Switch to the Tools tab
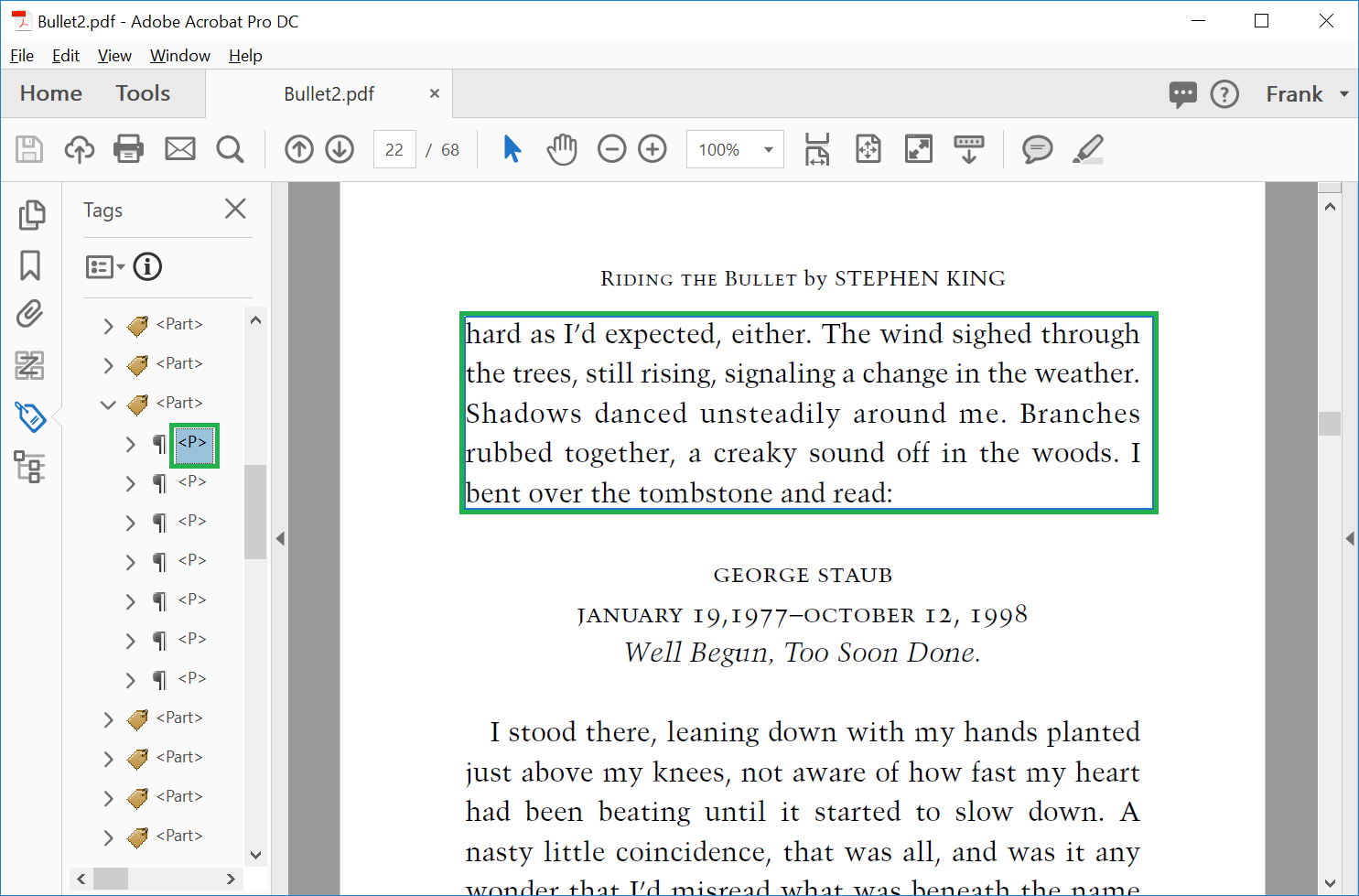Viewport: 1359px width, 896px height. [x=143, y=93]
